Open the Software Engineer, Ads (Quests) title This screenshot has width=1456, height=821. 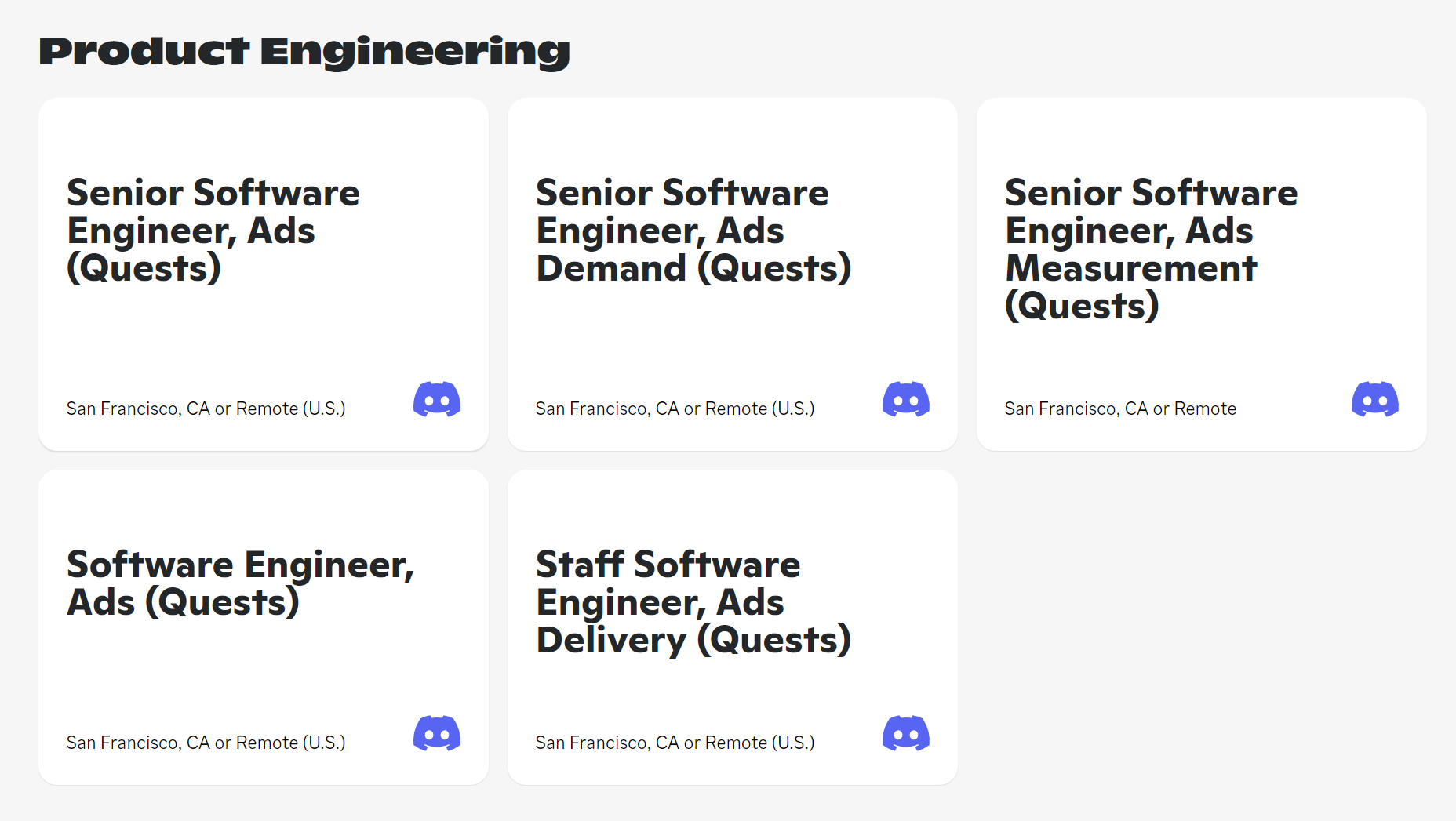(x=240, y=583)
